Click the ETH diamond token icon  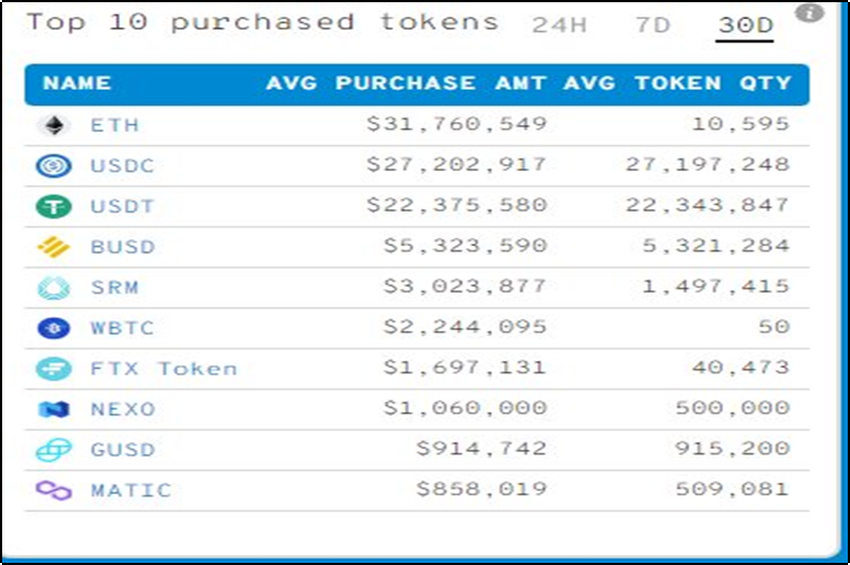(53, 125)
